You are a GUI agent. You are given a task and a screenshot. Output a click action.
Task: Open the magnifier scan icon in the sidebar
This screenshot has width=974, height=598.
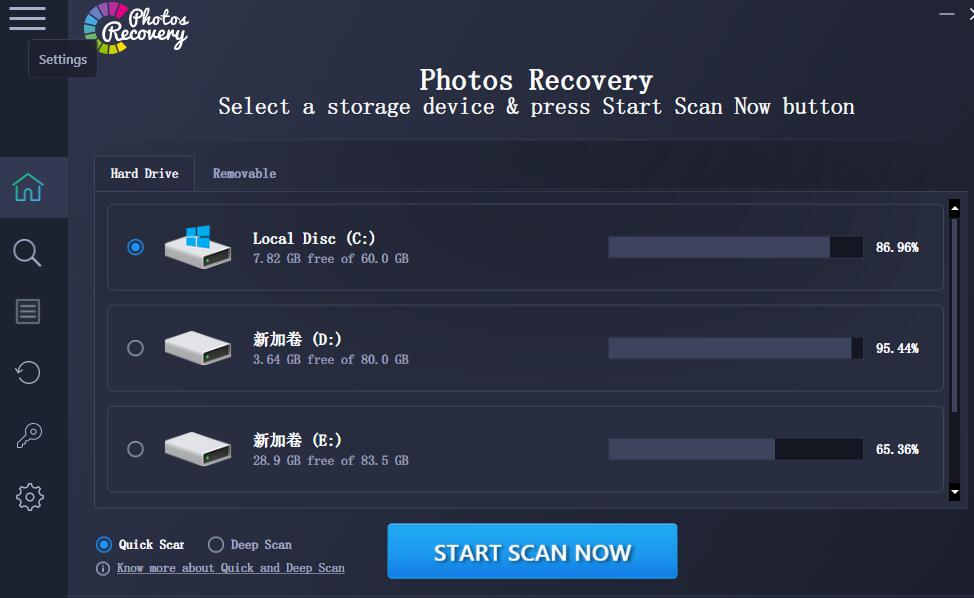click(27, 253)
